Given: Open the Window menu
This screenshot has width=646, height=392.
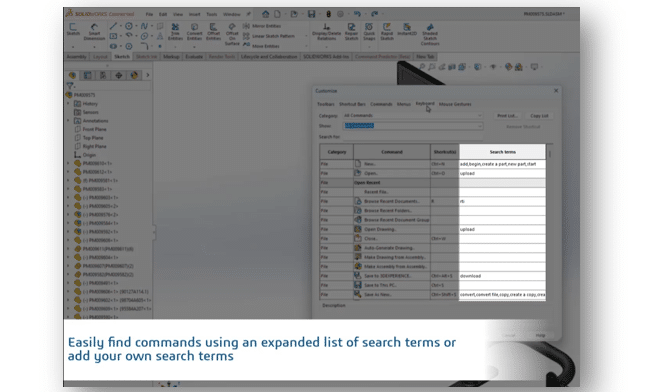Looking at the screenshot, I should click(x=231, y=14).
